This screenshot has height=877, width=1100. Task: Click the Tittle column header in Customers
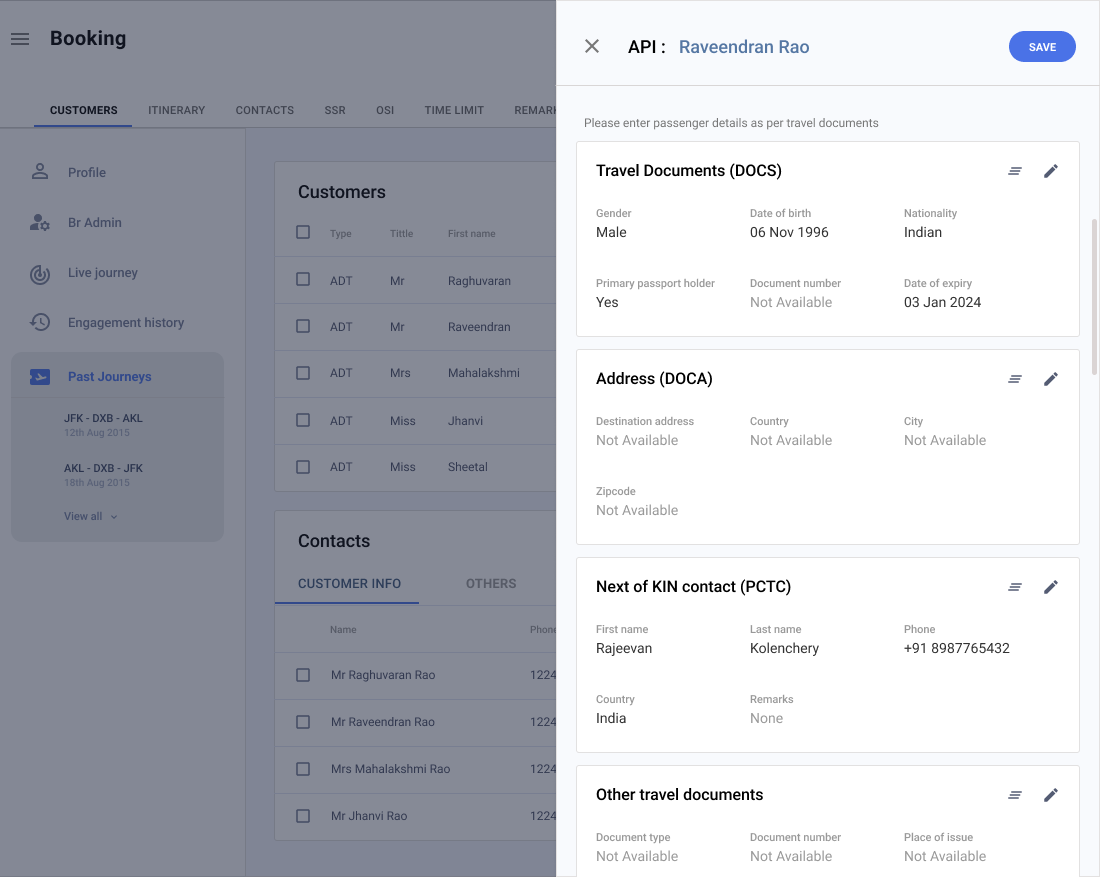(401, 234)
